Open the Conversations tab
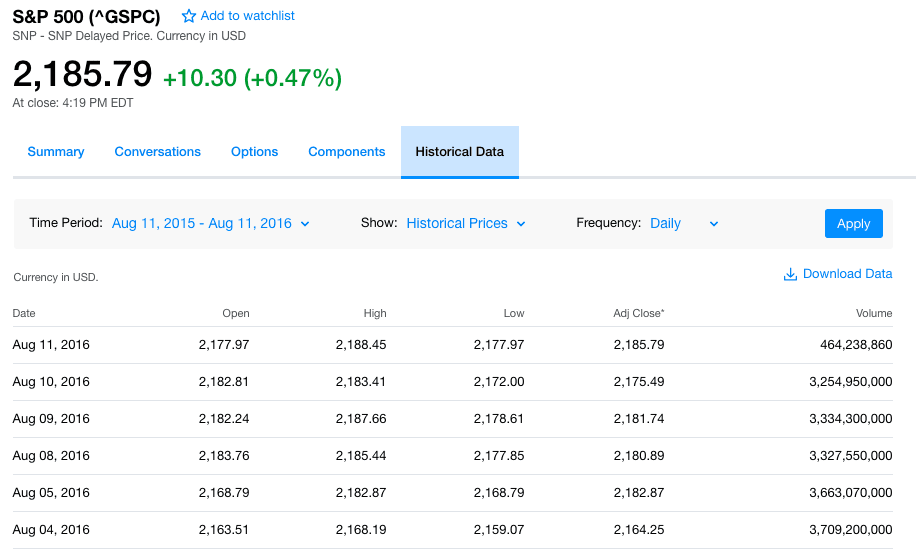The width and height of the screenshot is (916, 555). (x=157, y=152)
